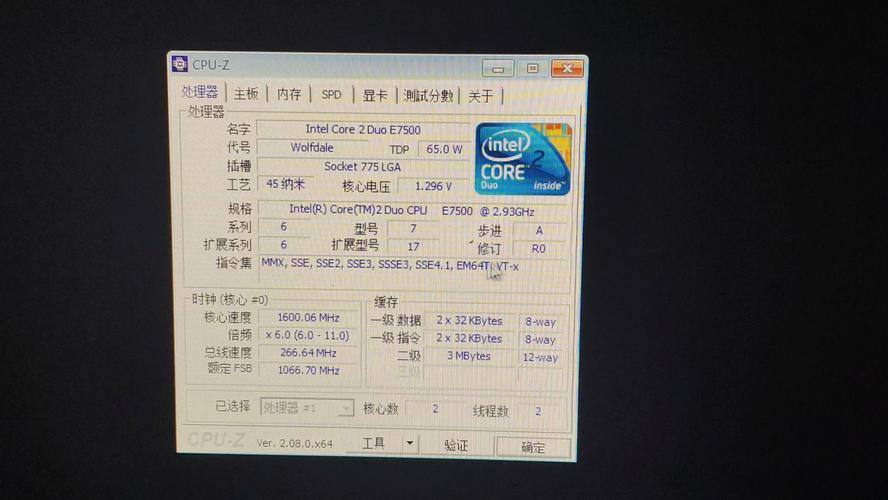
Task: Open the 关于 tab
Action: pyautogui.click(x=480, y=96)
